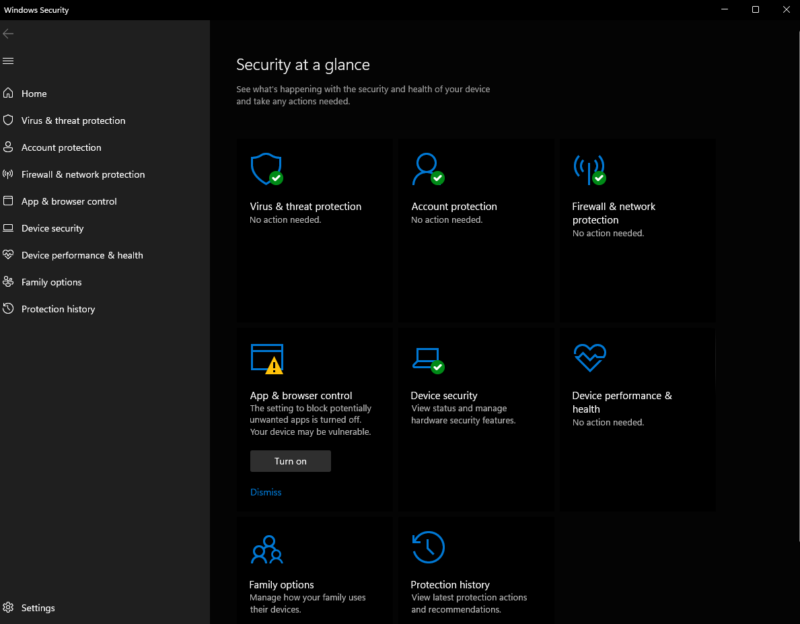
Task: Click the App & browser window icon in sidebar
Action: 8,201
